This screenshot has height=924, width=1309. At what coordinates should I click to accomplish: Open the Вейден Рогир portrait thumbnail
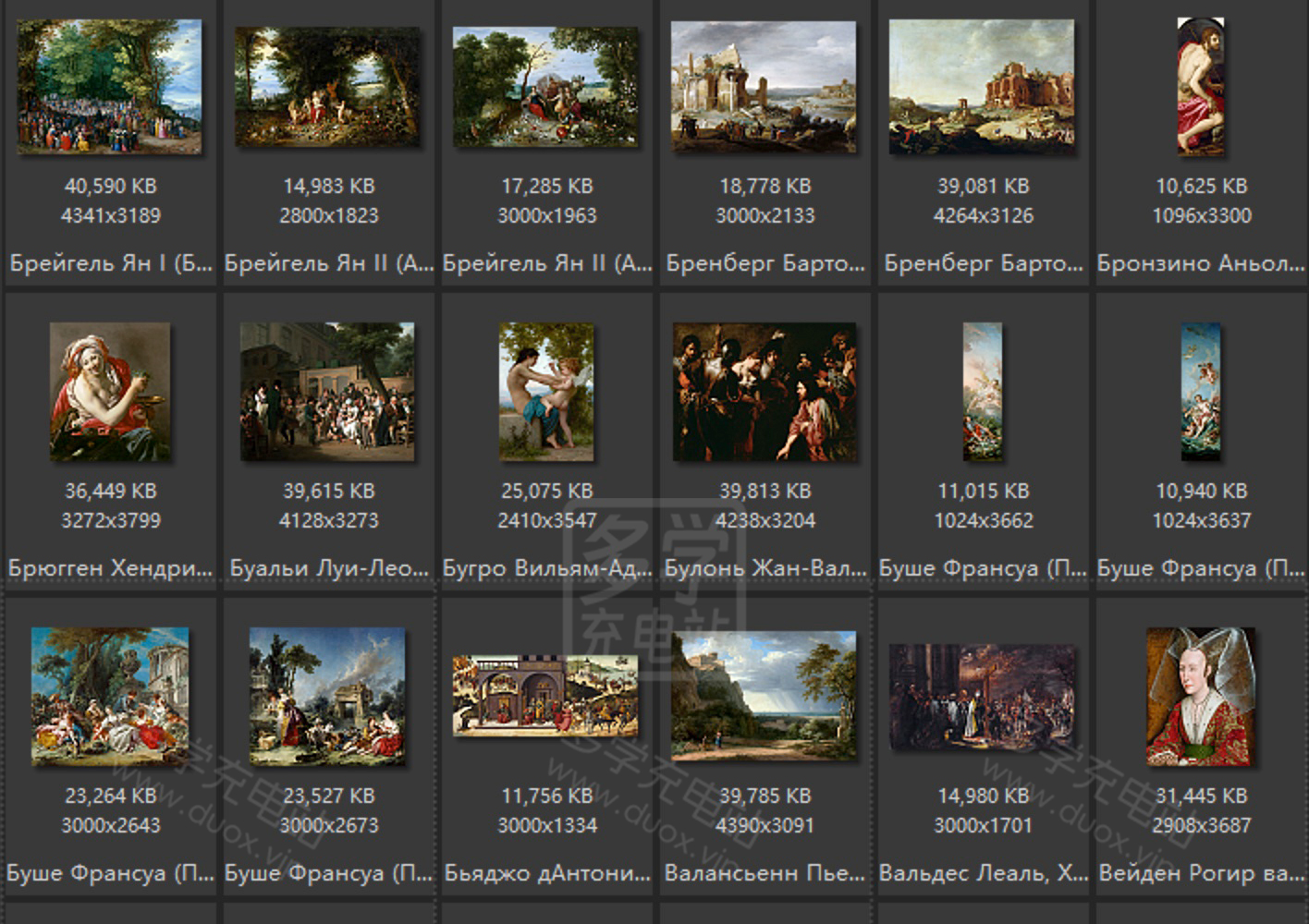[1200, 696]
